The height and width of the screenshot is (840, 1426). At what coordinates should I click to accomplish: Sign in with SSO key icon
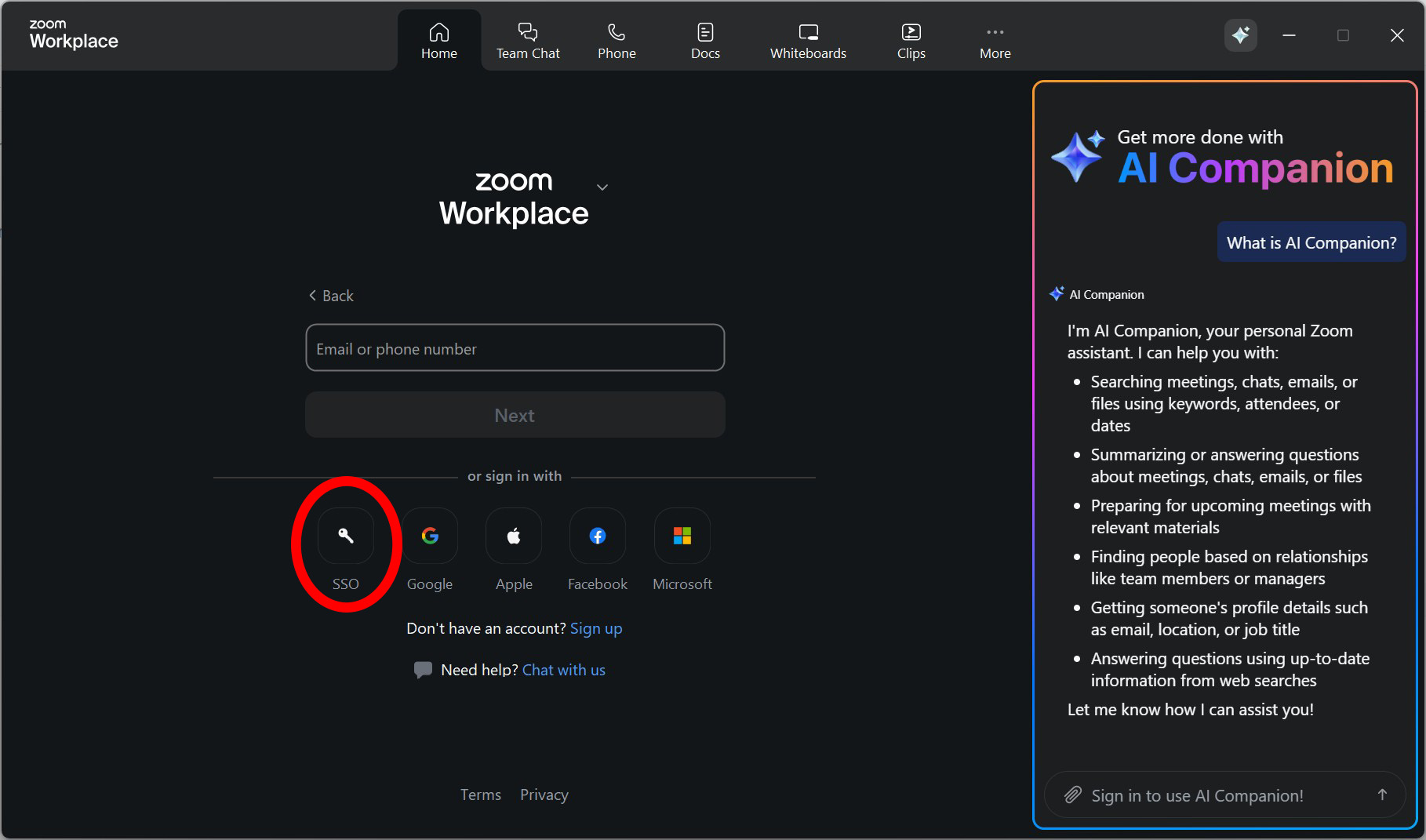[x=346, y=536]
